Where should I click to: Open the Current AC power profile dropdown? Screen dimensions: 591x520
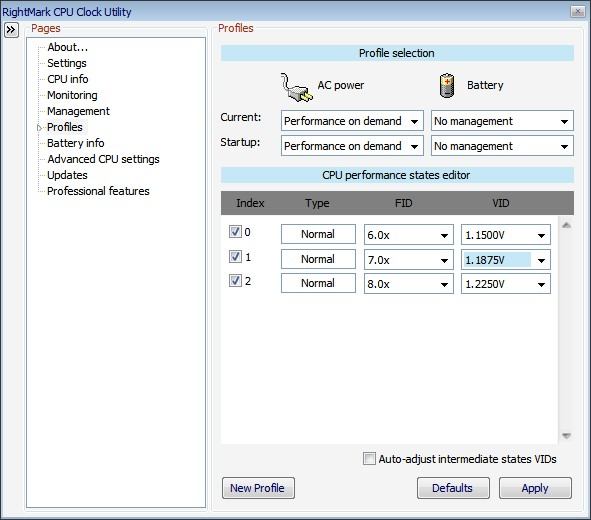point(352,121)
